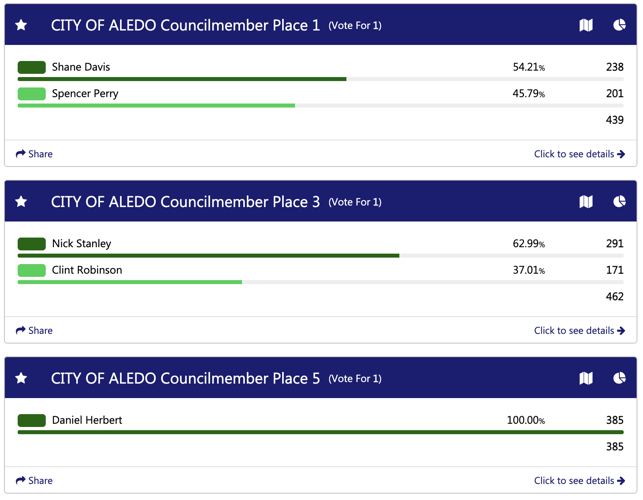
Task: Share the Place 3 results
Action: tap(34, 331)
